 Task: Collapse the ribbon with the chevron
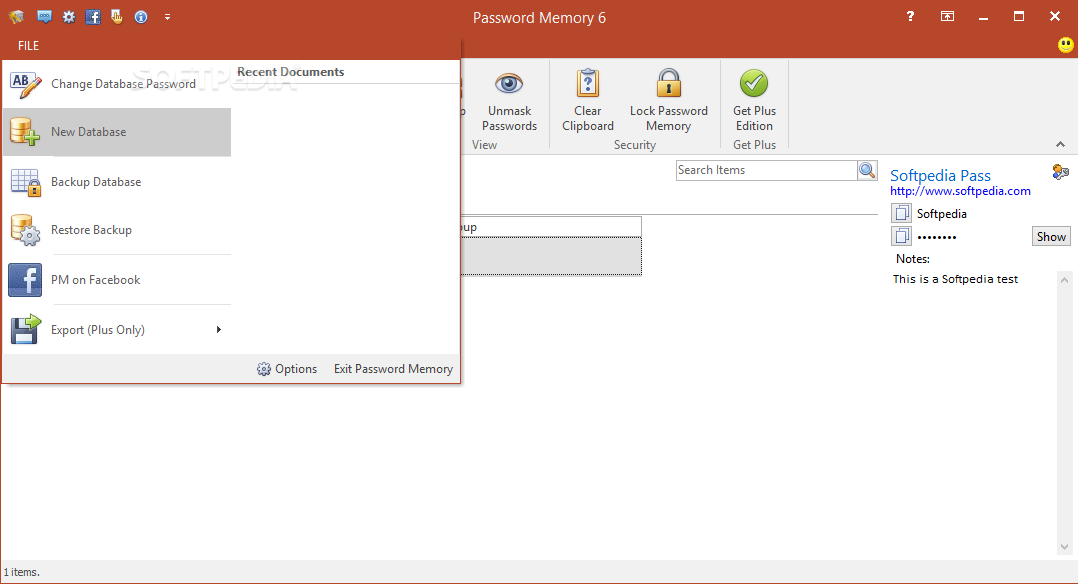click(x=1060, y=144)
